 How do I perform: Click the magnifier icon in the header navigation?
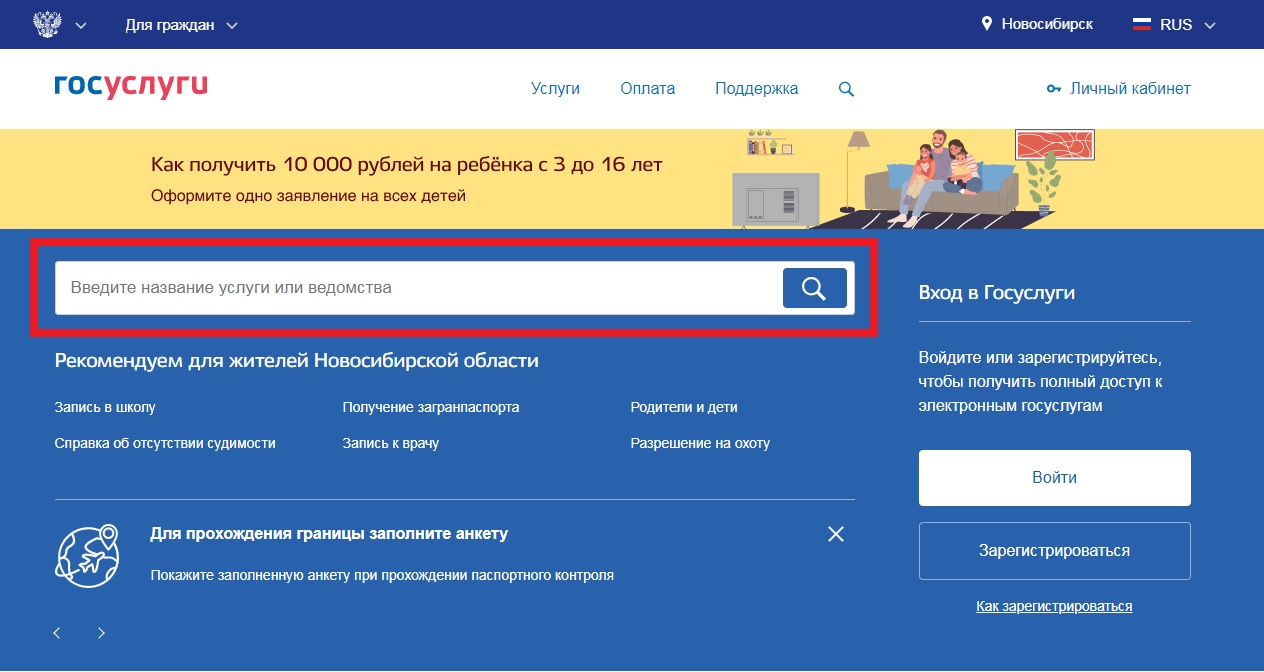(846, 89)
